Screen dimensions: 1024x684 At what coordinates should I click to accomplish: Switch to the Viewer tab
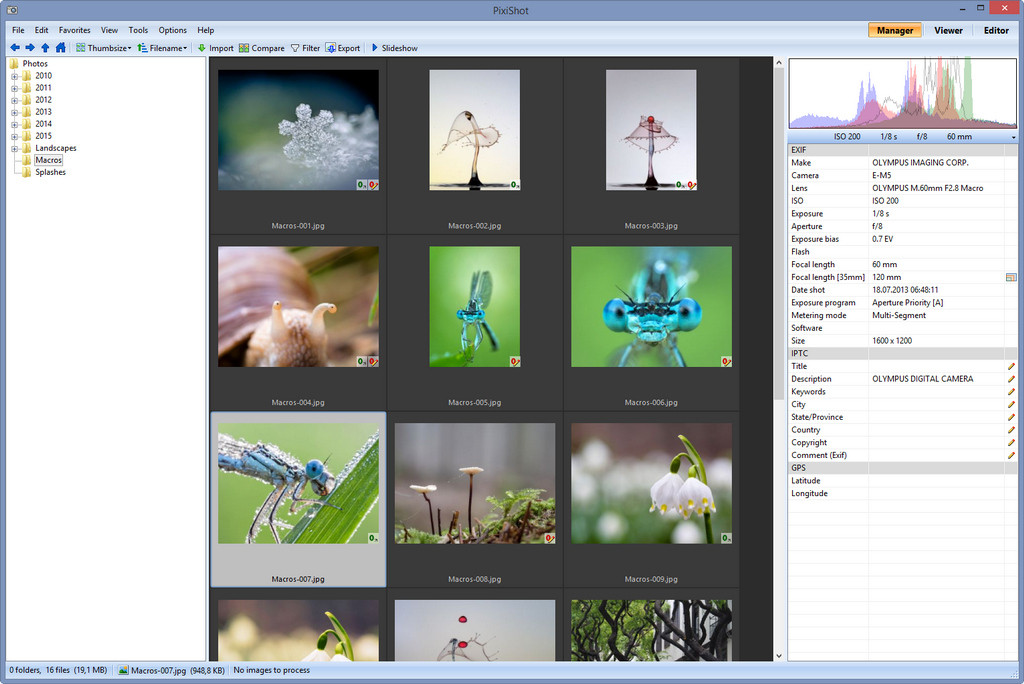coord(948,30)
